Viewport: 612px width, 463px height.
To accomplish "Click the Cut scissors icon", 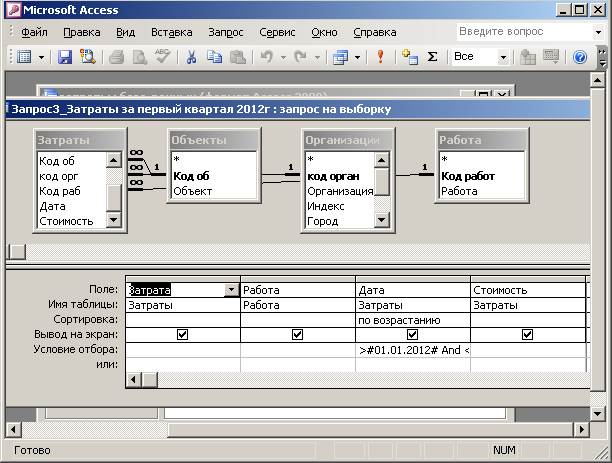I will tap(191, 57).
